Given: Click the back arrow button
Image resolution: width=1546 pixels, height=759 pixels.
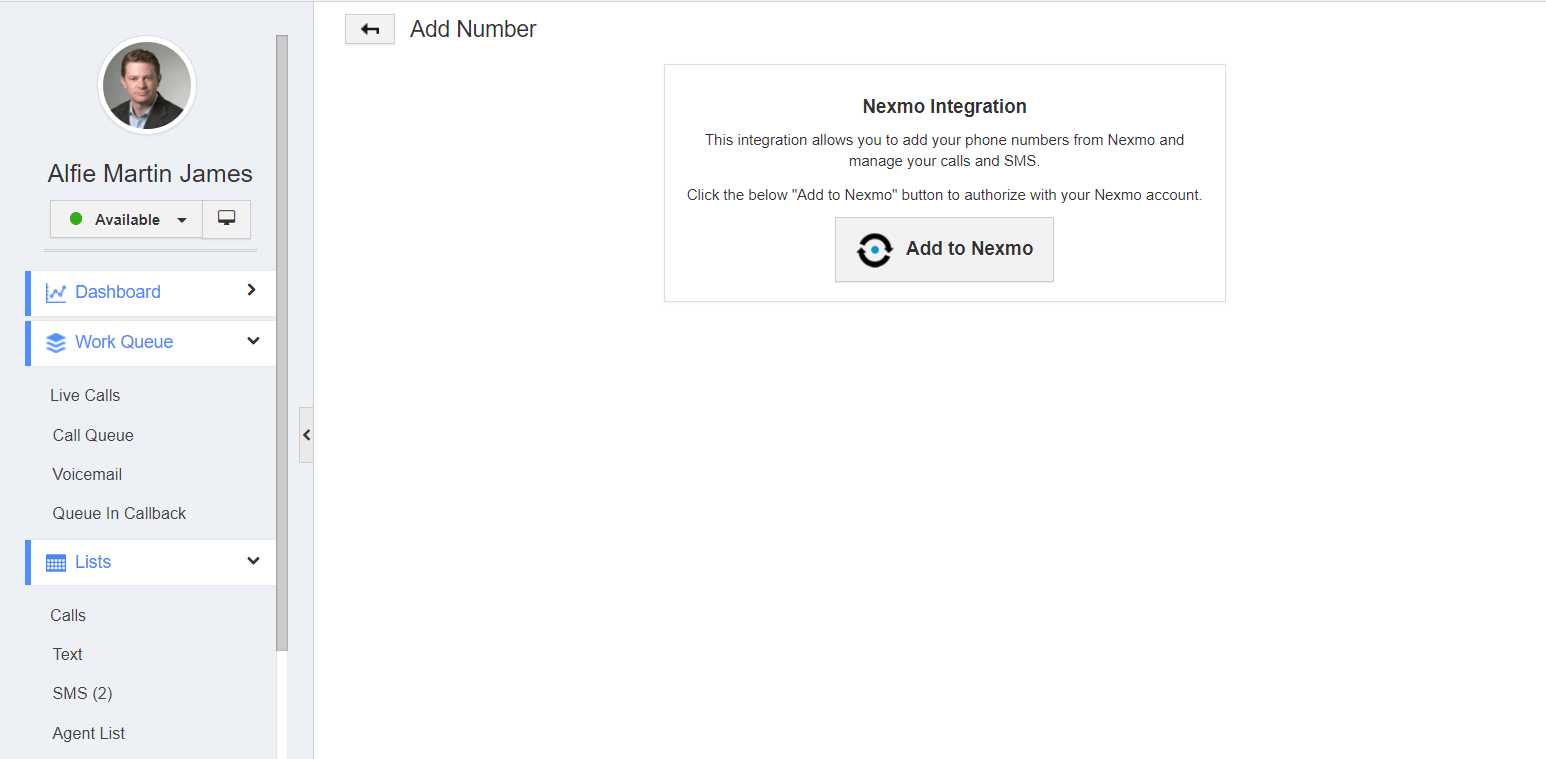Looking at the screenshot, I should click(x=370, y=30).
